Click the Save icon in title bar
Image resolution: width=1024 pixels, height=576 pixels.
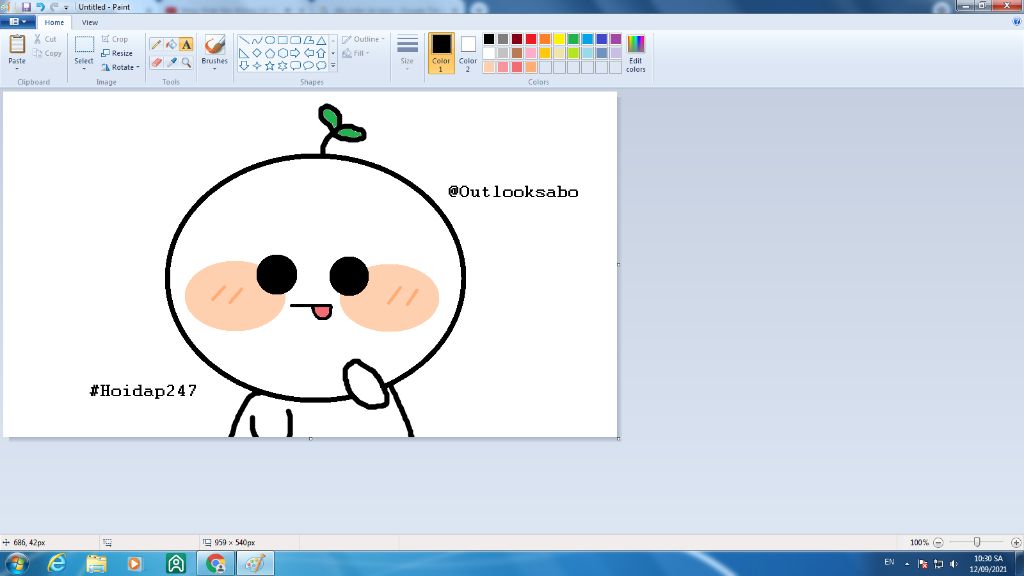click(26, 7)
